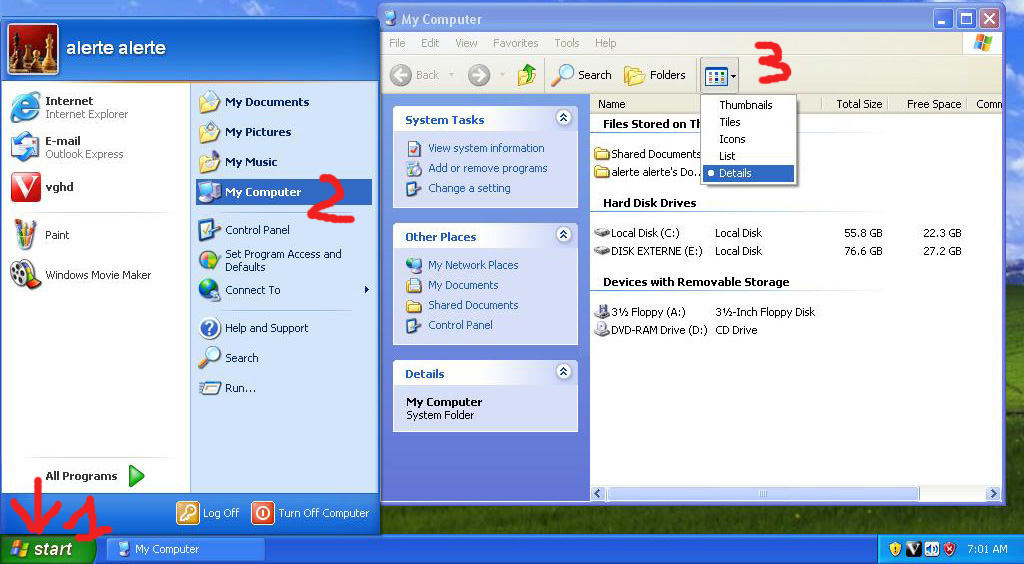Screen dimensions: 1024x564
Task: Open the Search toolbar button
Action: (x=582, y=75)
